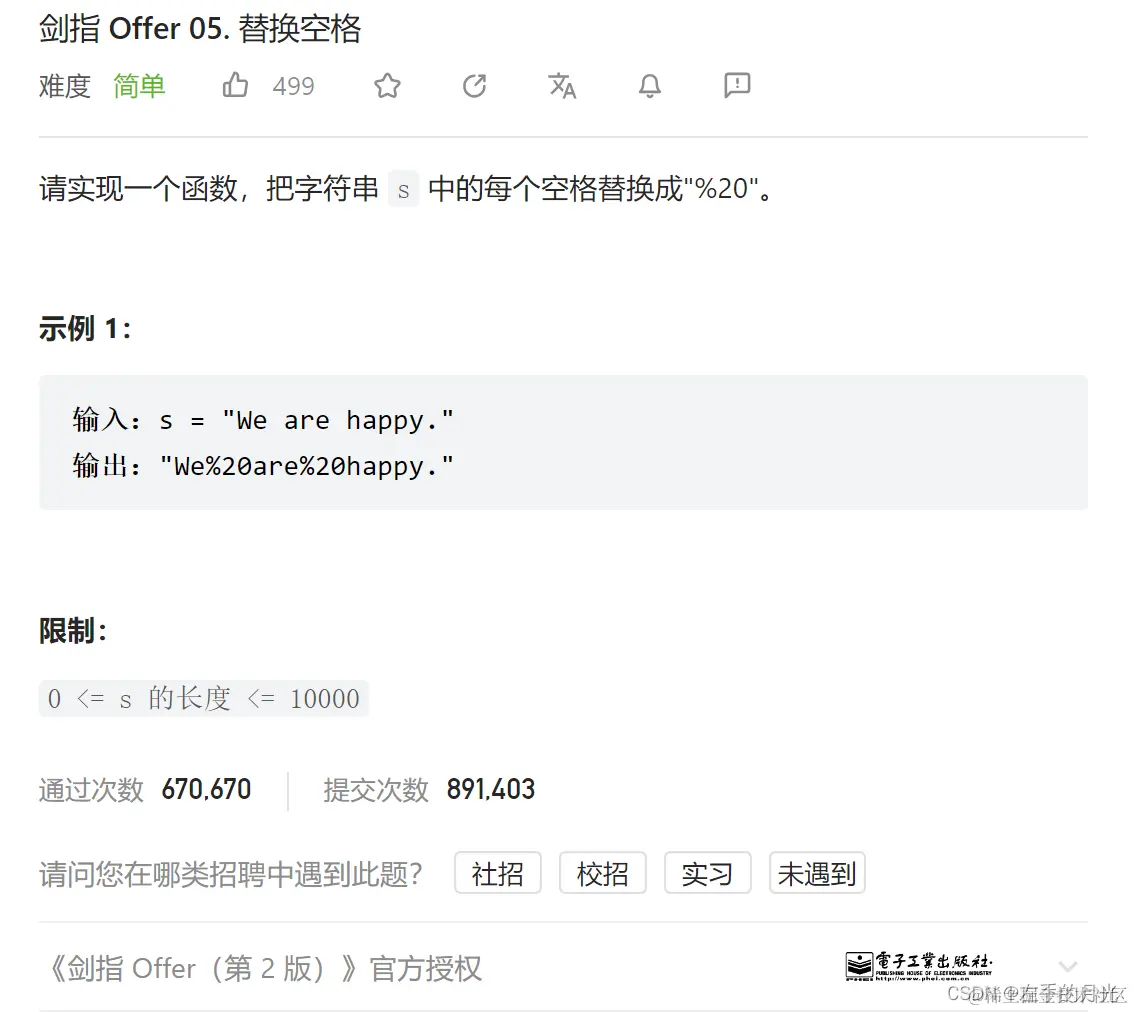The width and height of the screenshot is (1134, 1012).
Task: Click the 通过次数 670,670 statistic
Action: [145, 790]
